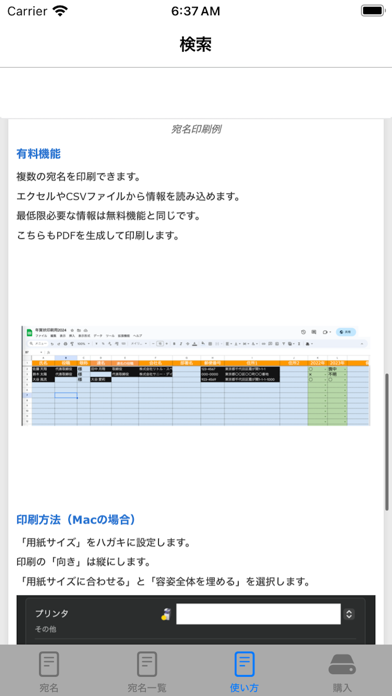Tap text 複数の宛名を印刷できます。
Screen dimensions: 392x696
[79, 177]
